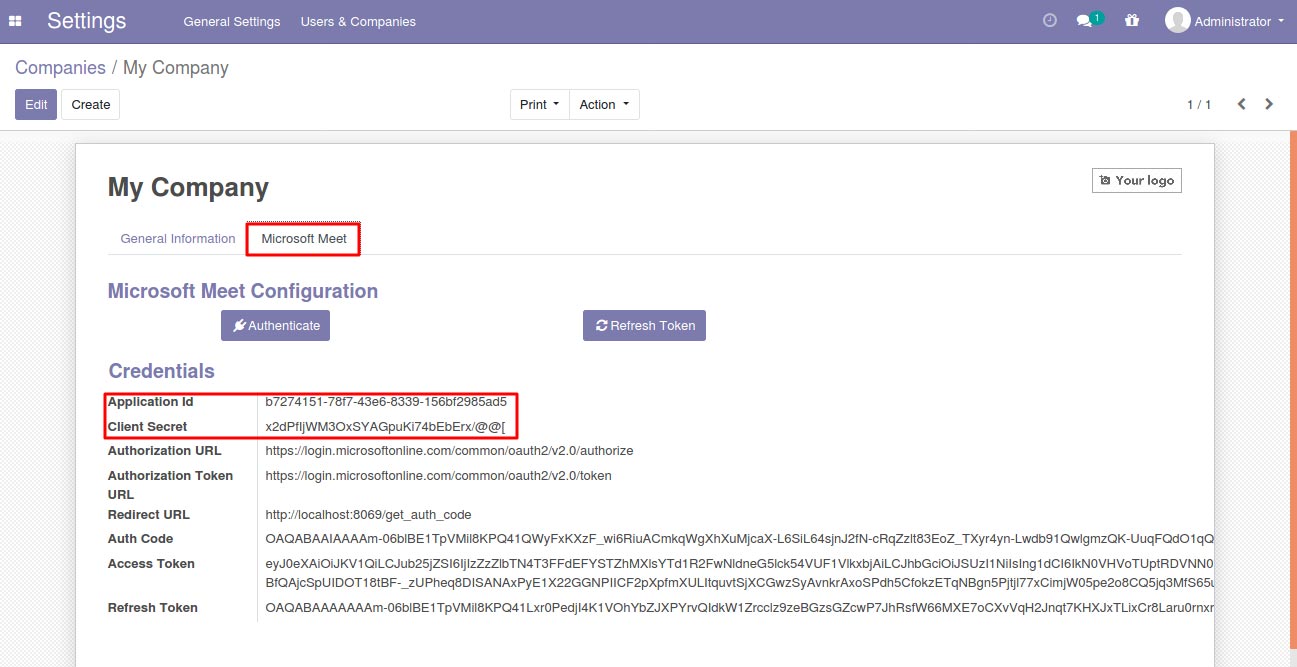Open the apps grid menu icon
Viewport: 1297px width, 667px height.
(x=15, y=21)
